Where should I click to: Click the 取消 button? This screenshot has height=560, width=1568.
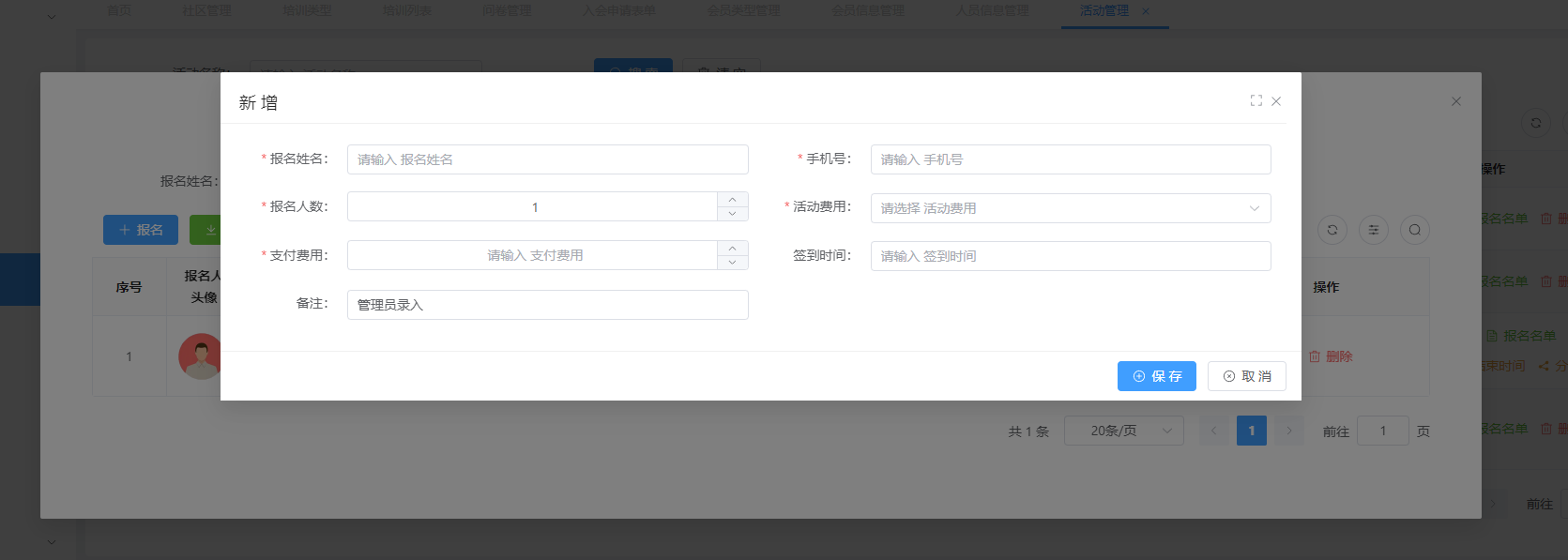point(1246,376)
